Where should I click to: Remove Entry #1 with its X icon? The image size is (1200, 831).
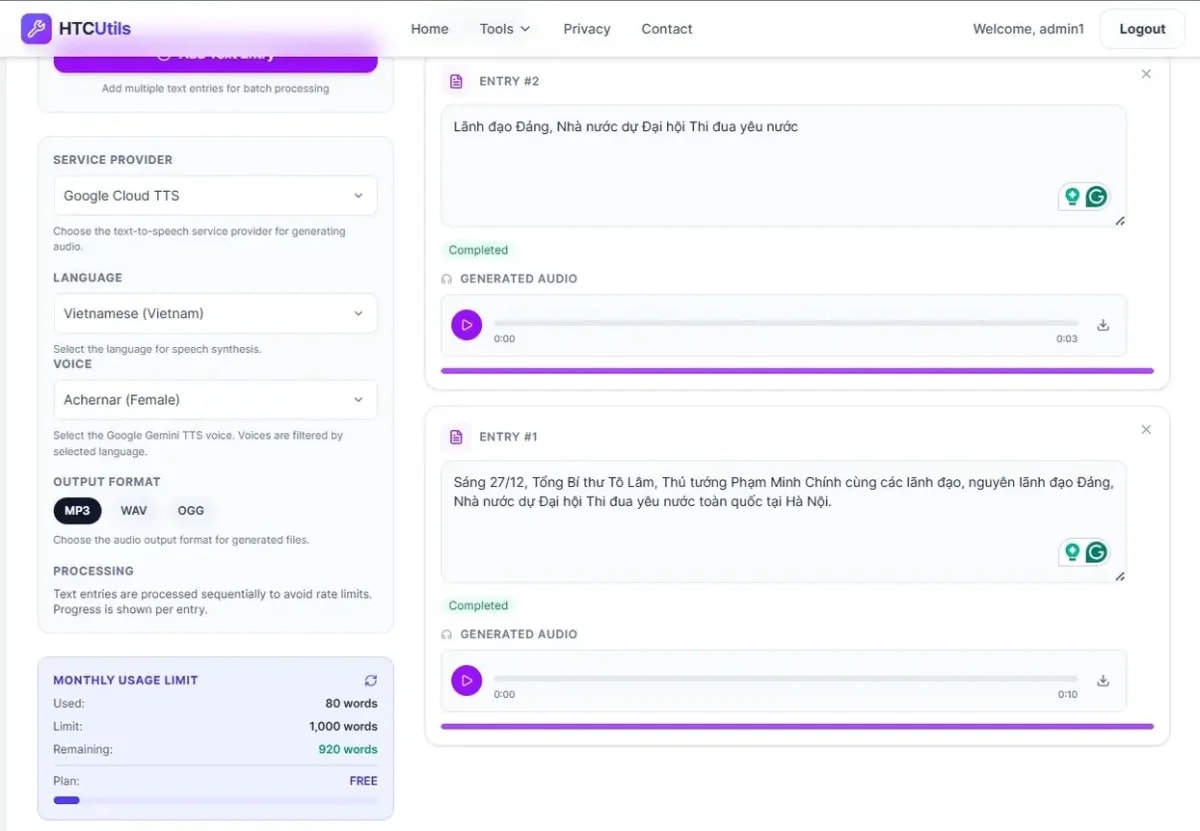(1146, 430)
